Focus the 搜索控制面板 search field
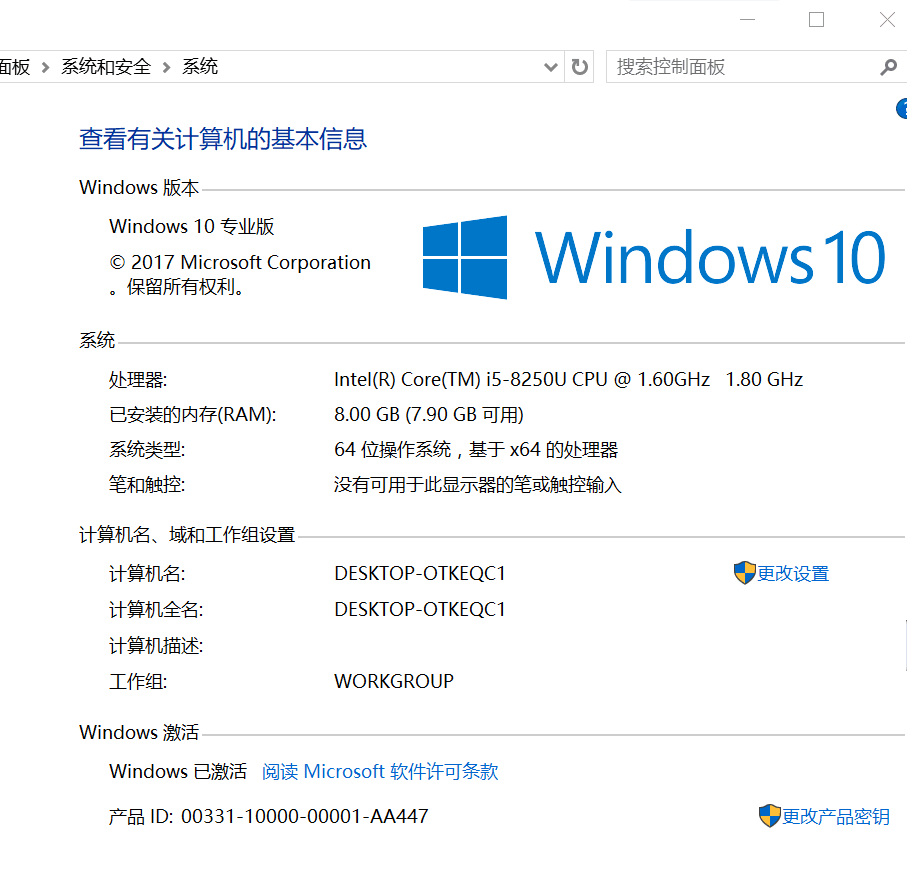The width and height of the screenshot is (907, 880). [740, 67]
